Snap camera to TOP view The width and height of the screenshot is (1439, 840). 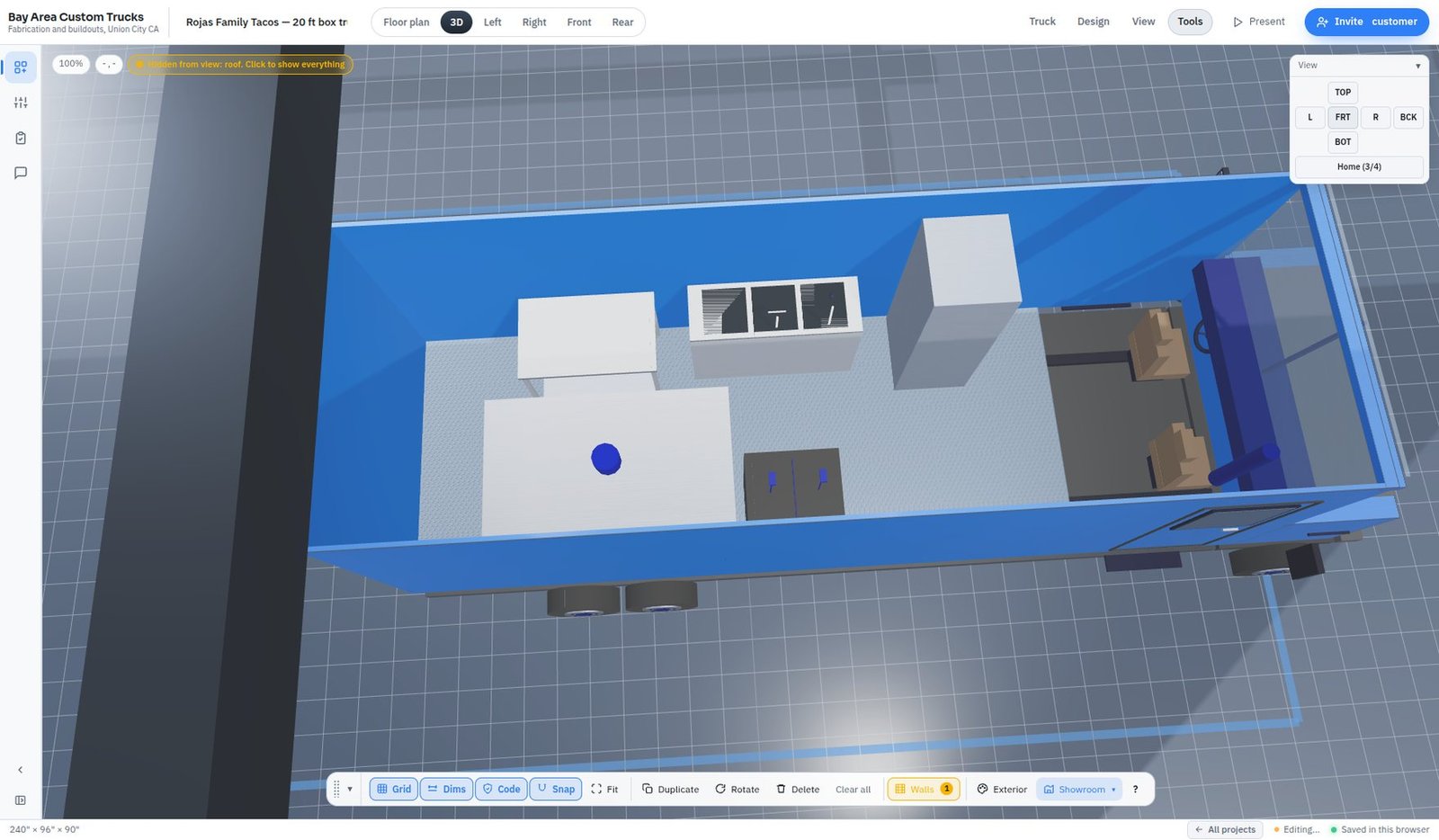[1343, 92]
